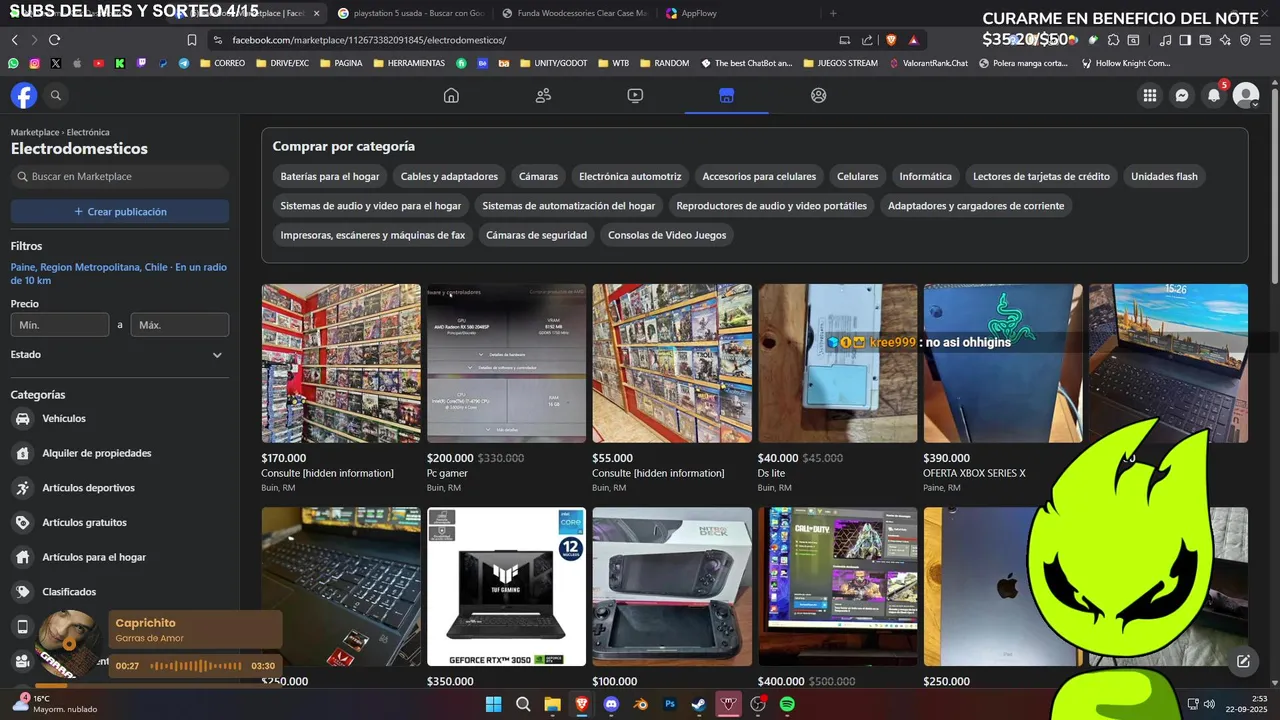Viewport: 1280px width, 720px height.
Task: Click the Facebook search magnifier icon
Action: point(56,95)
